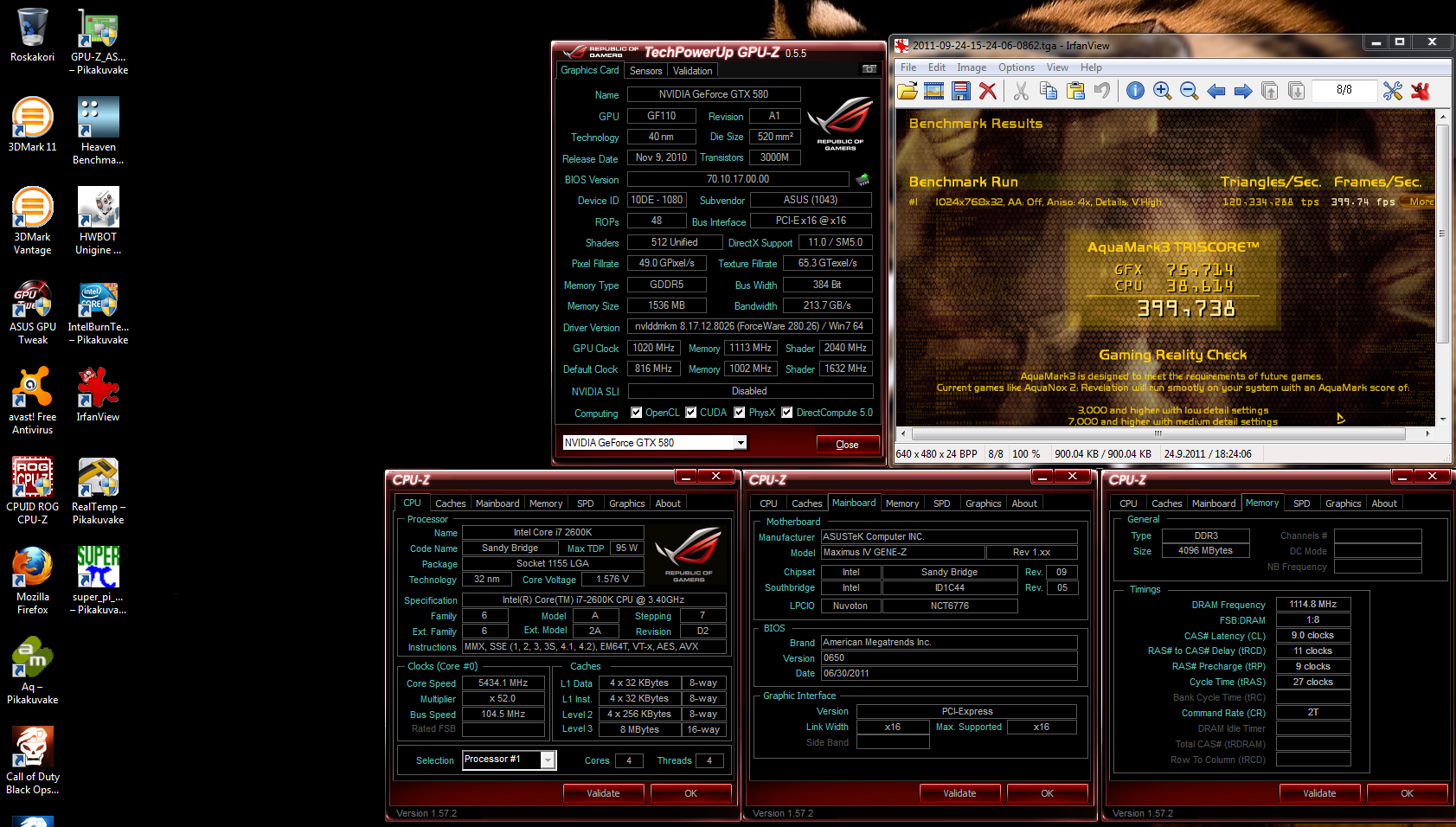The image size is (1456, 827).
Task: Switch to the Graphics tab in the Memory CPU-Z window
Action: click(x=1343, y=503)
